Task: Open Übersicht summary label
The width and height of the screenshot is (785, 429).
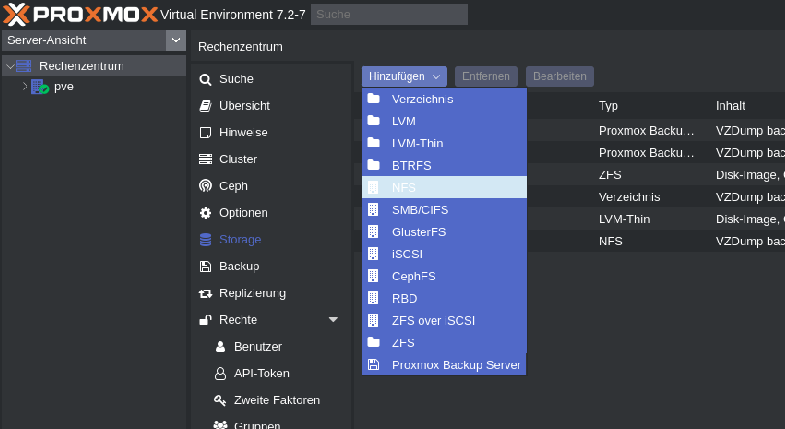Action: pos(244,106)
